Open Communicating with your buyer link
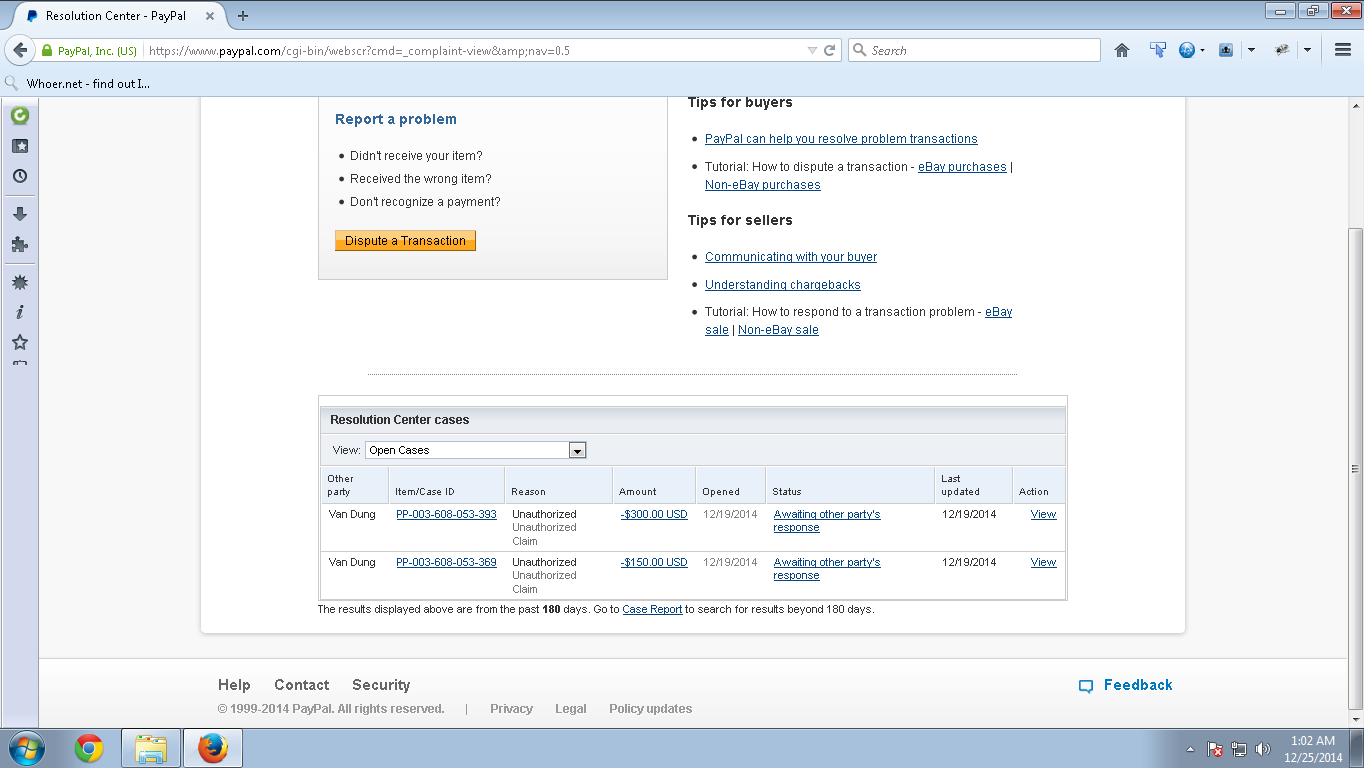Screen dimensions: 1364x768 pos(791,257)
